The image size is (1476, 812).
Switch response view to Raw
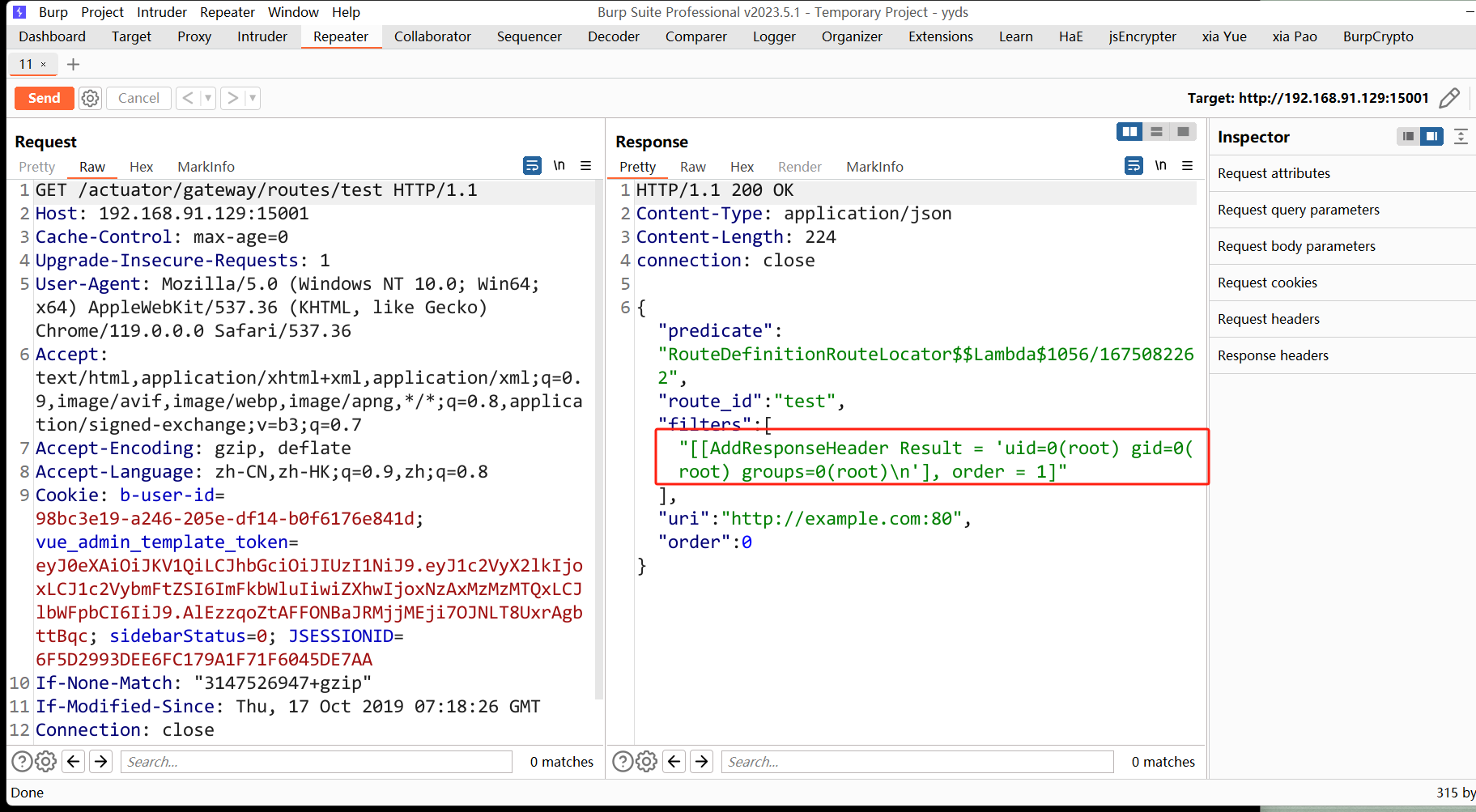tap(693, 167)
